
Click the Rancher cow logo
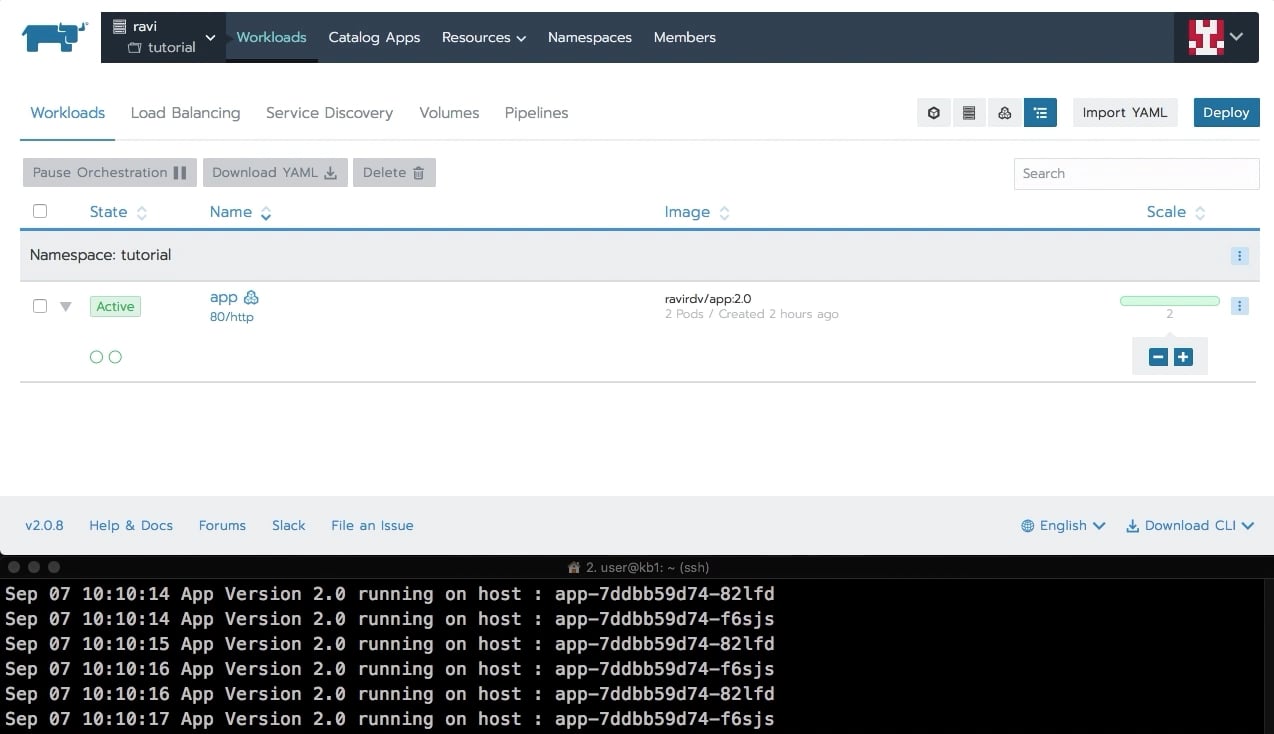tap(54, 37)
